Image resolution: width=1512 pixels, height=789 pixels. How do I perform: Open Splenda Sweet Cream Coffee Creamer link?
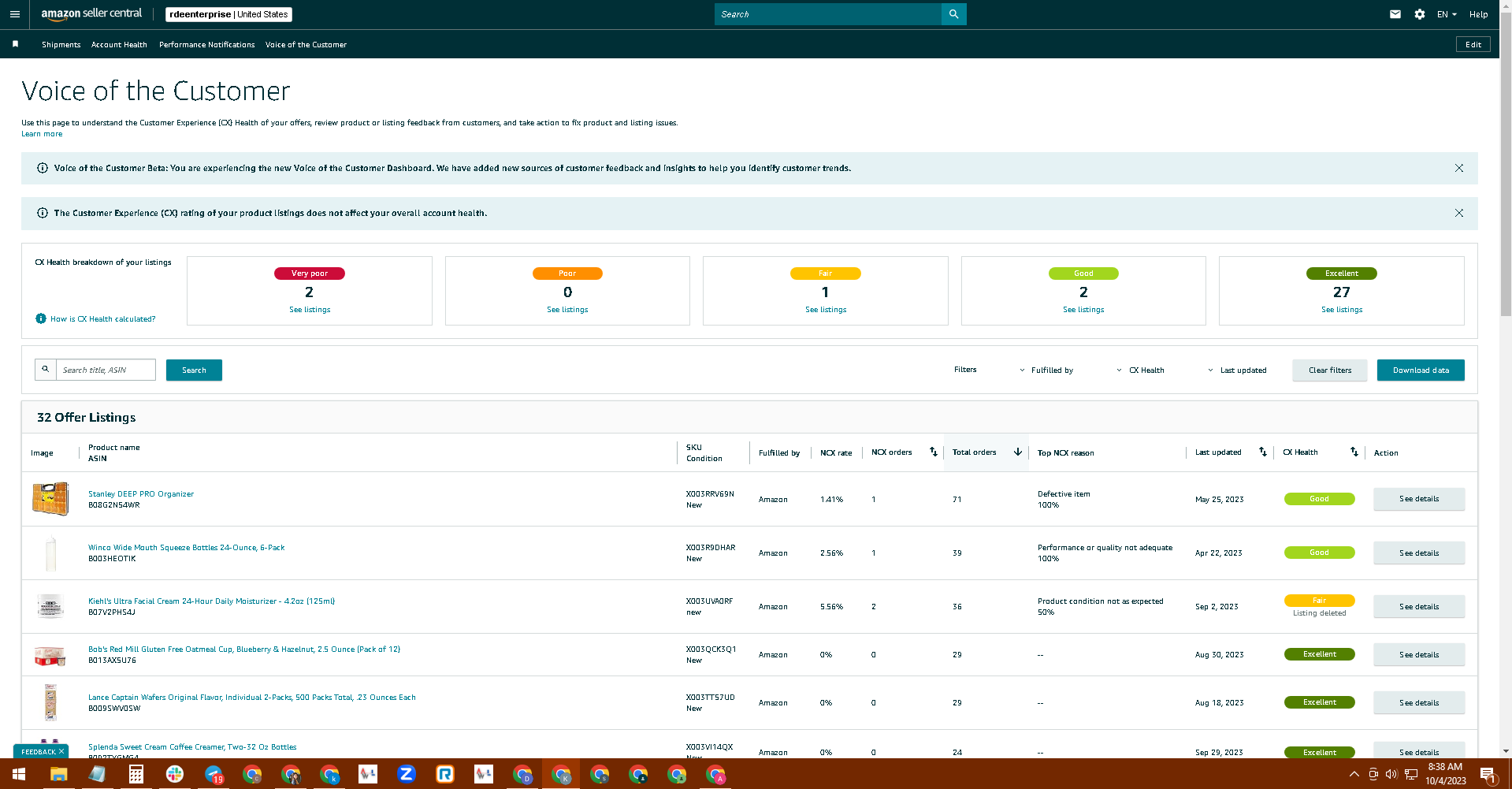tap(192, 747)
